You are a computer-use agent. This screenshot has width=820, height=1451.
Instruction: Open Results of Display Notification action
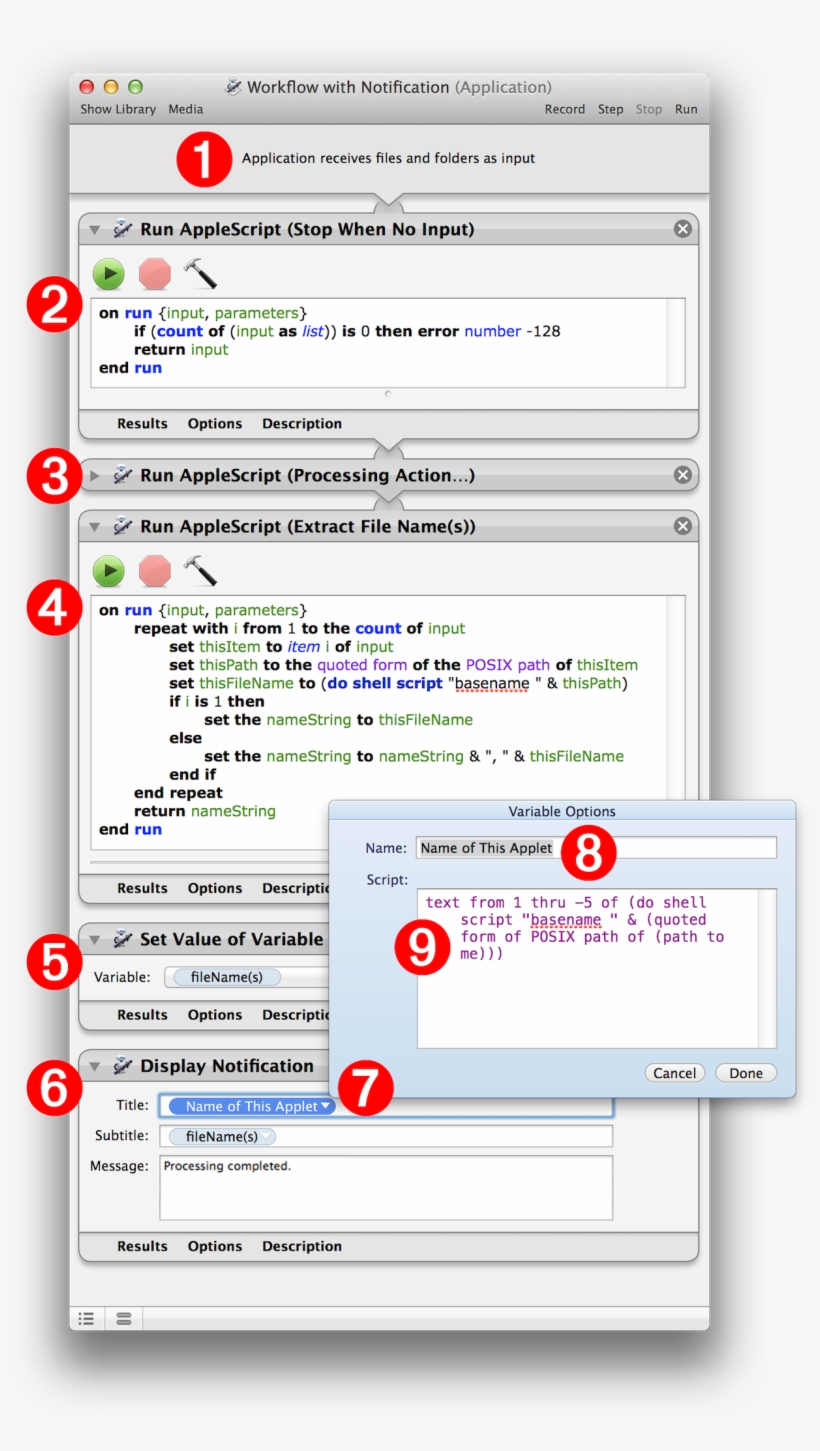point(142,1246)
